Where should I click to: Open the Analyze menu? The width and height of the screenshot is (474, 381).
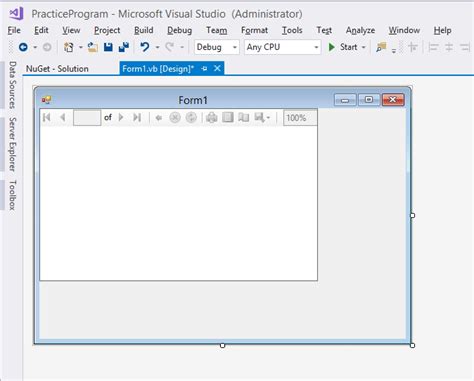(360, 30)
